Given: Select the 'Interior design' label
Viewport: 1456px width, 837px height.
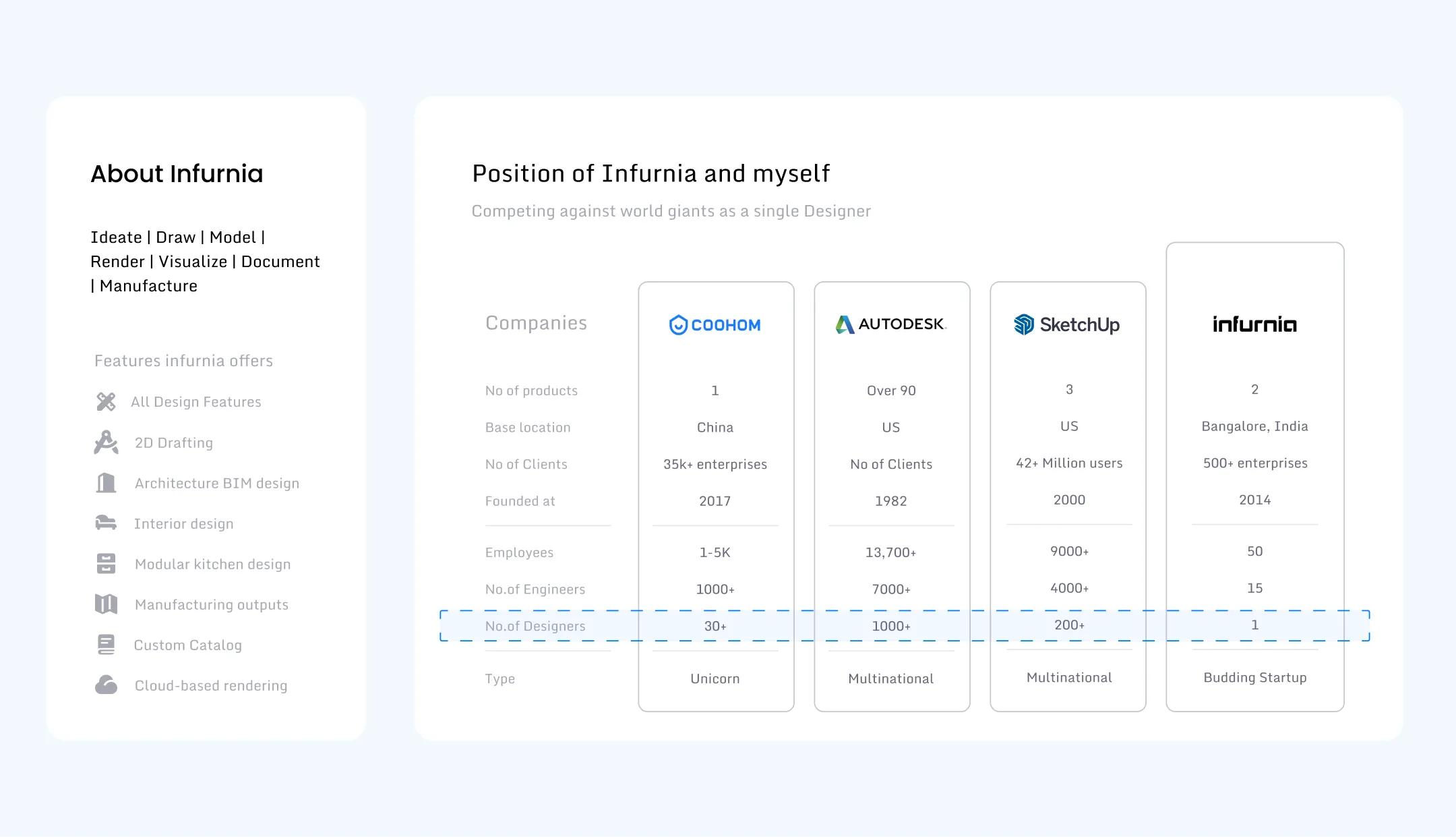Looking at the screenshot, I should (184, 524).
